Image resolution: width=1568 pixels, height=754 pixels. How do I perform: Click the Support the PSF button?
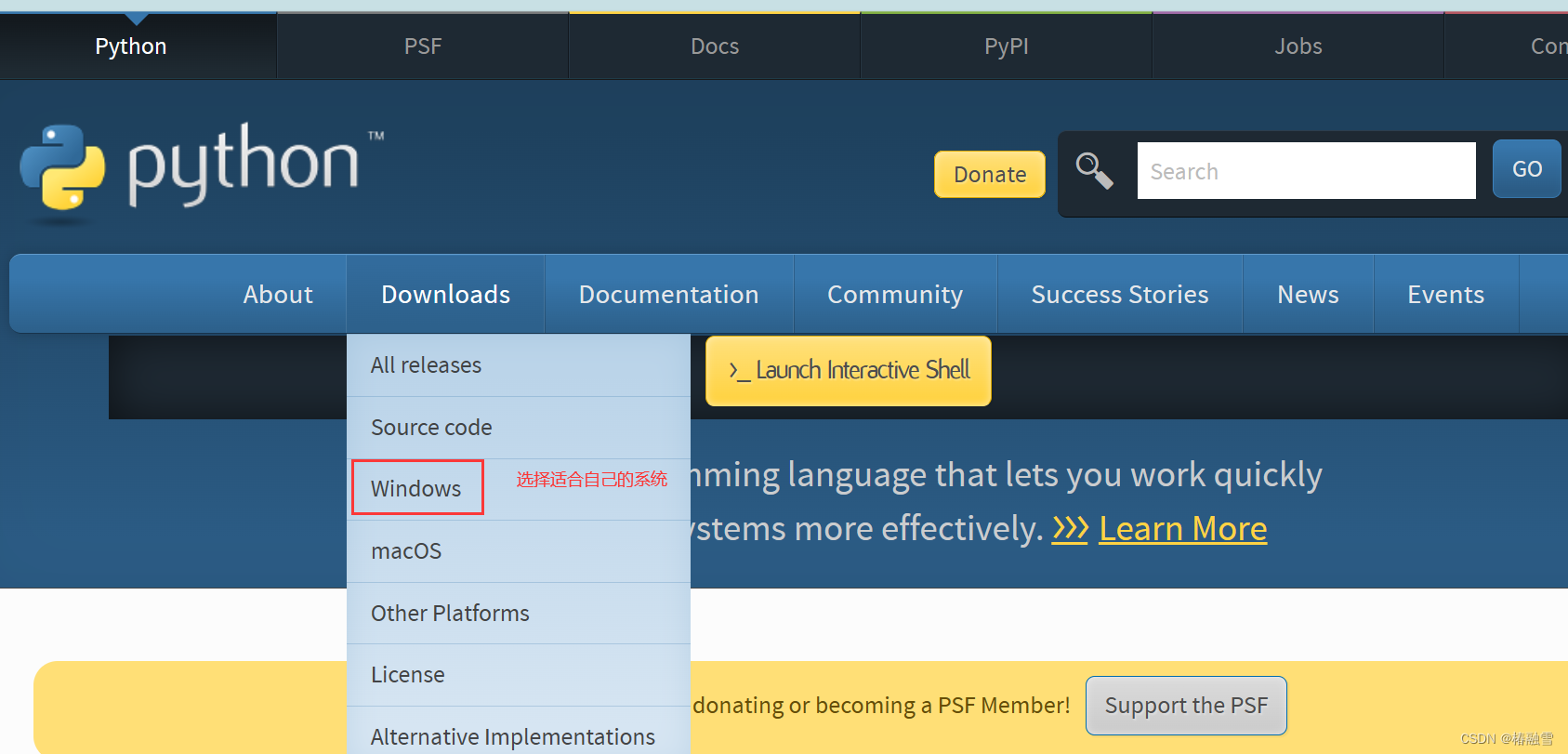coord(1186,706)
